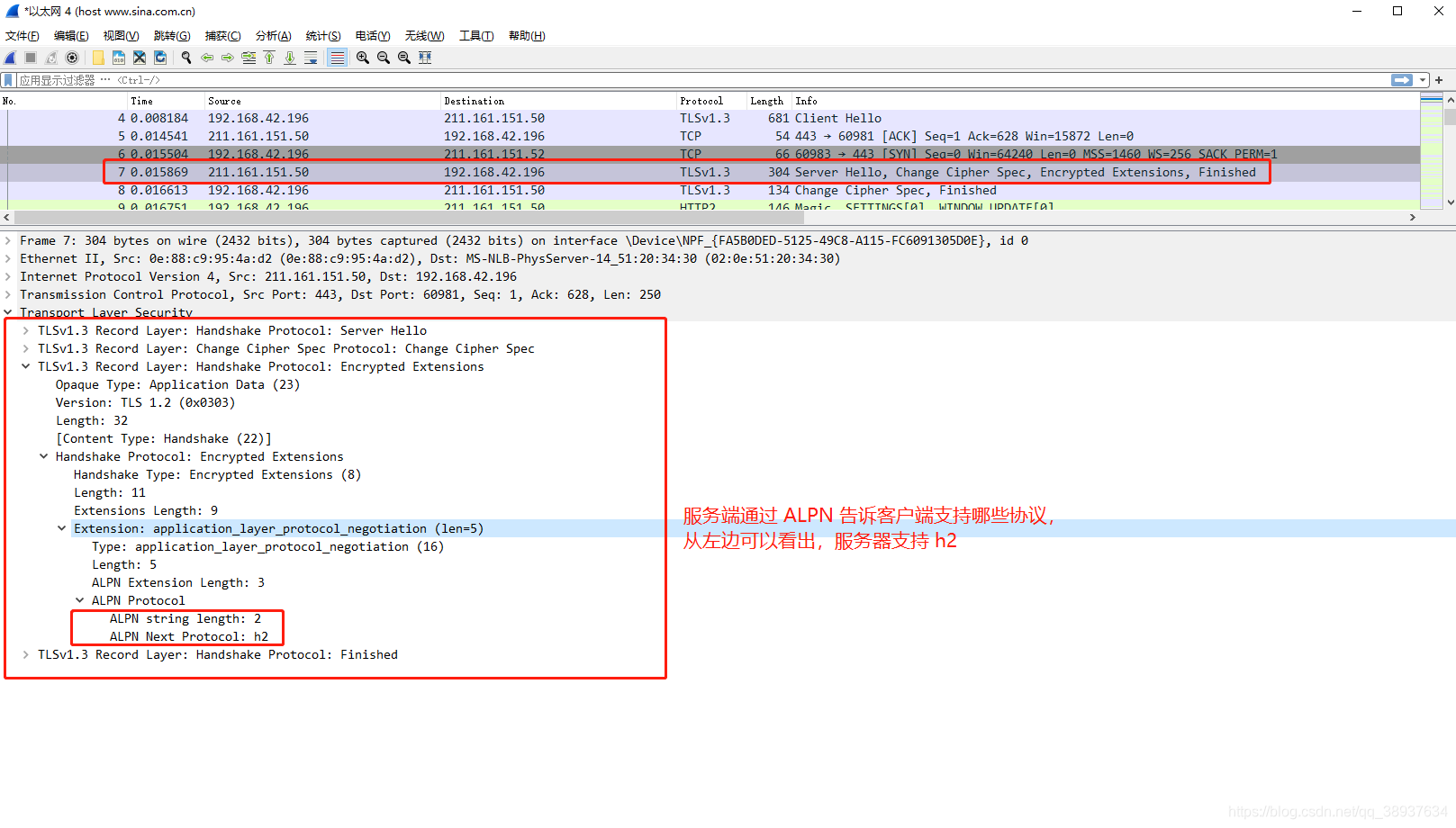The height and width of the screenshot is (828, 1456).
Task: Open the 跳转(G) menu
Action: (172, 36)
